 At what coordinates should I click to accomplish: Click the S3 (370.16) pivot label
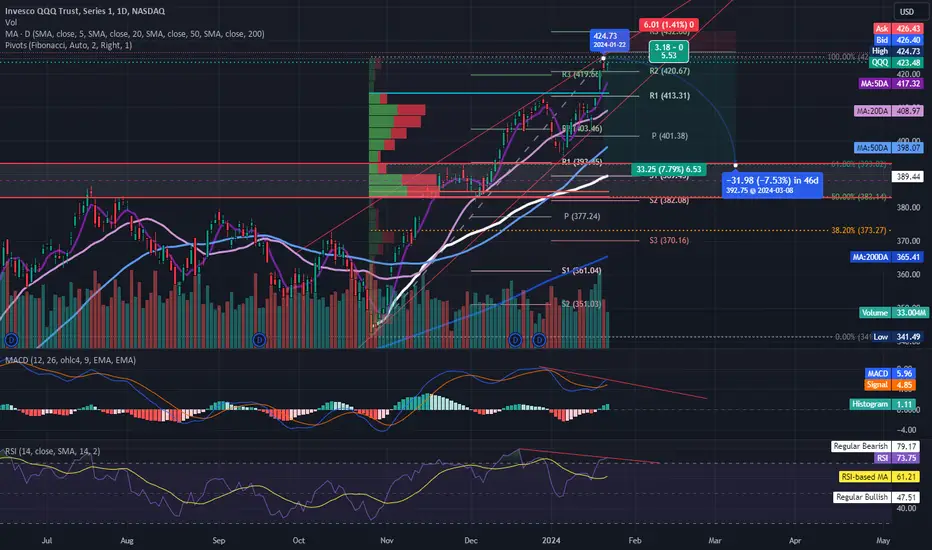coord(669,241)
